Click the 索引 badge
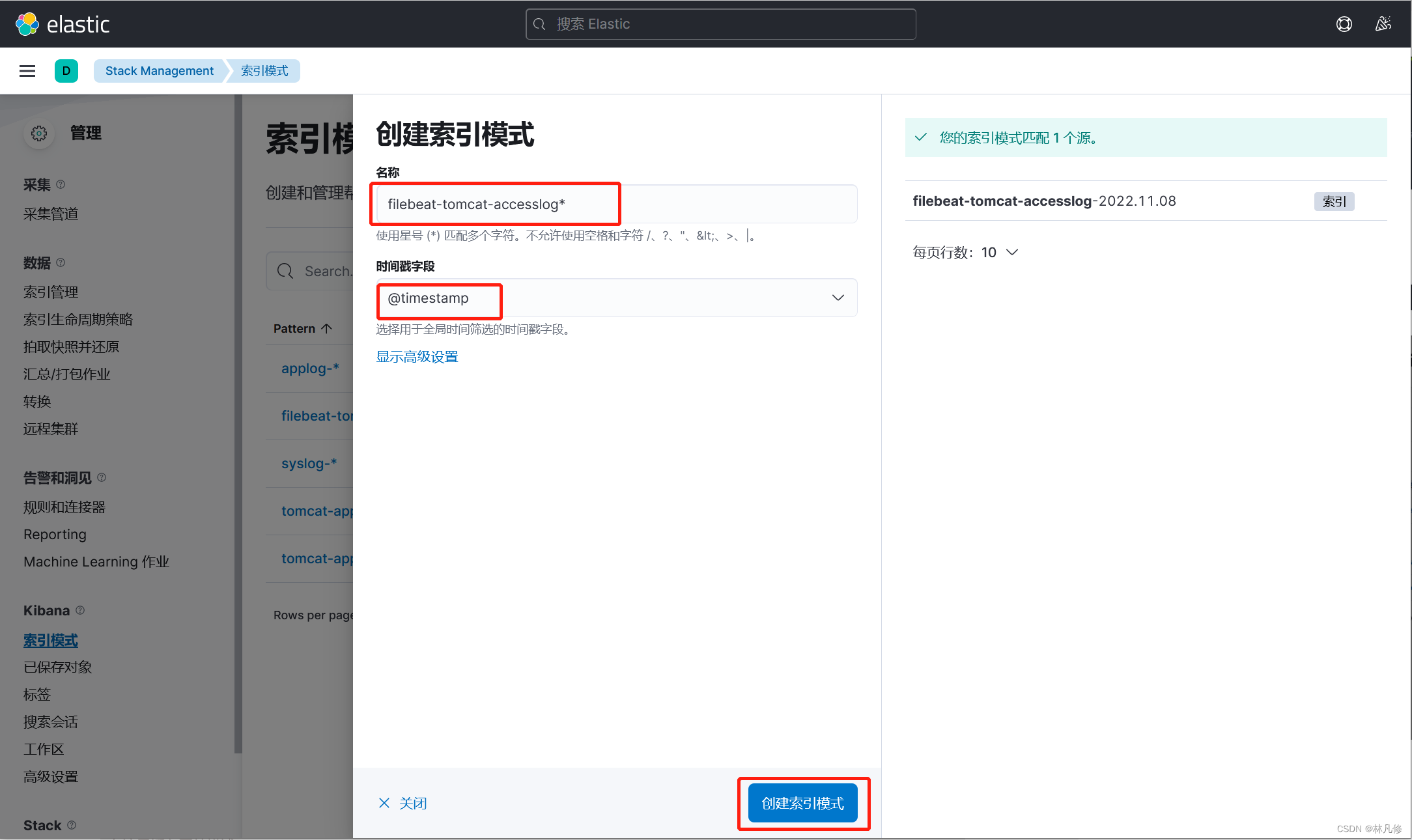The height and width of the screenshot is (840, 1412). 1334,201
